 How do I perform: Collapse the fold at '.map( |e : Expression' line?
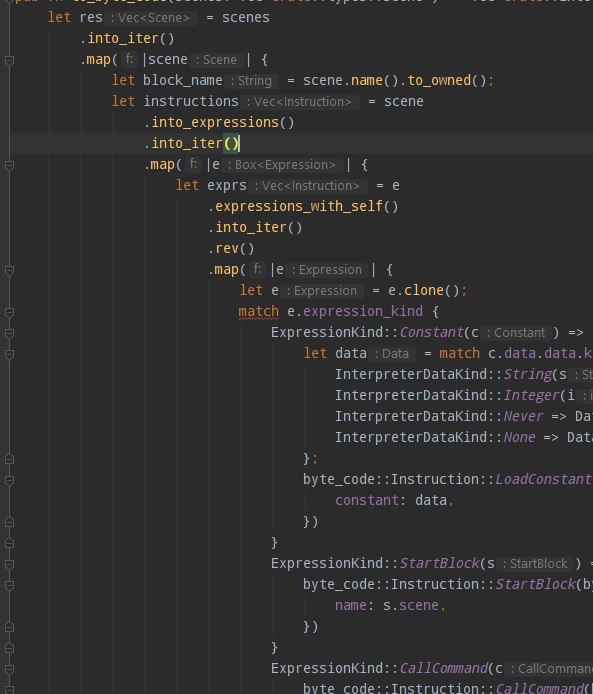9,270
